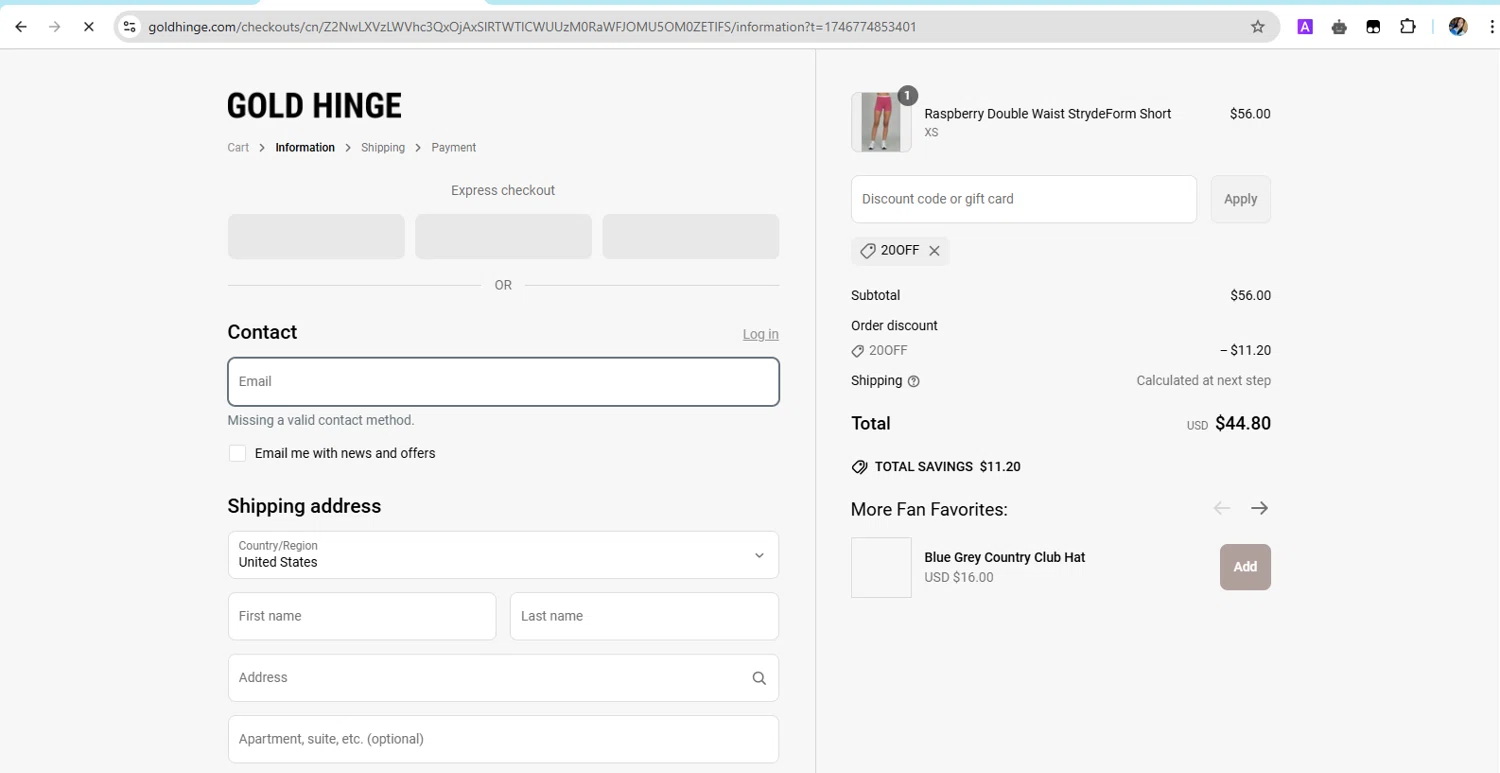Screen dimensions: 1500x773
Task: Expand the Country/Region dropdown
Action: (x=503, y=555)
